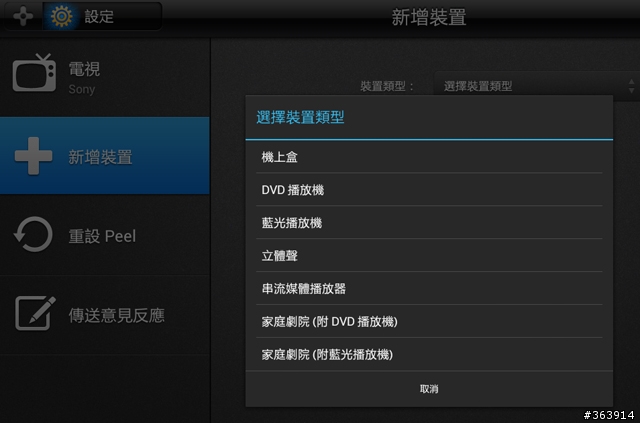Choose DVD 播放機 from the list
The image size is (640, 423).
[429, 190]
